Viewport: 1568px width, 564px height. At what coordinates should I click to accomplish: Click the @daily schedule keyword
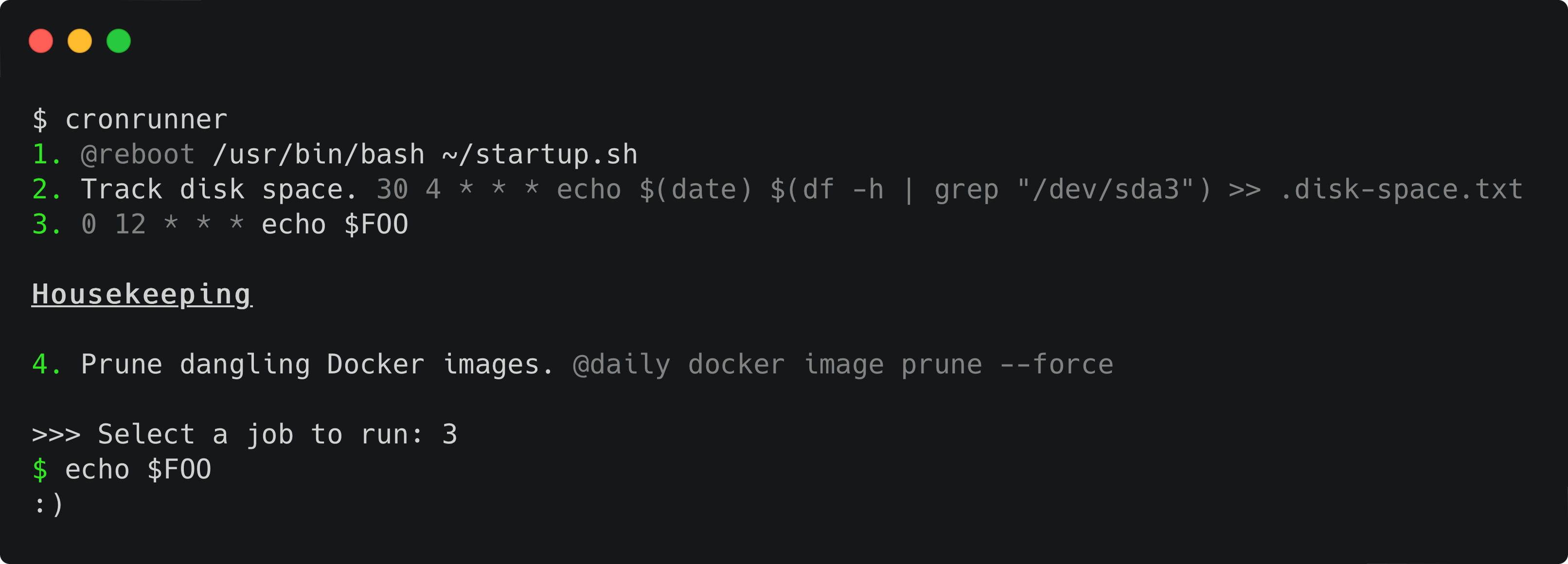621,365
